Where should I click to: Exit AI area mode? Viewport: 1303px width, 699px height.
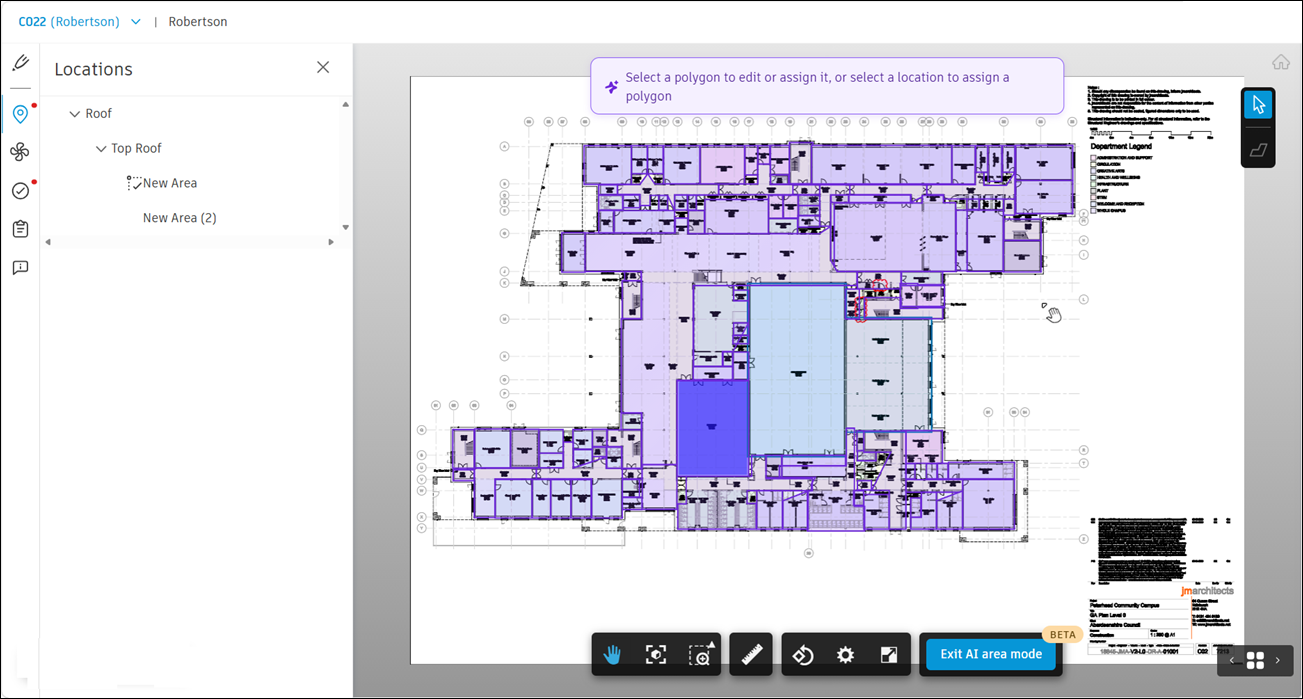pyautogui.click(x=991, y=654)
